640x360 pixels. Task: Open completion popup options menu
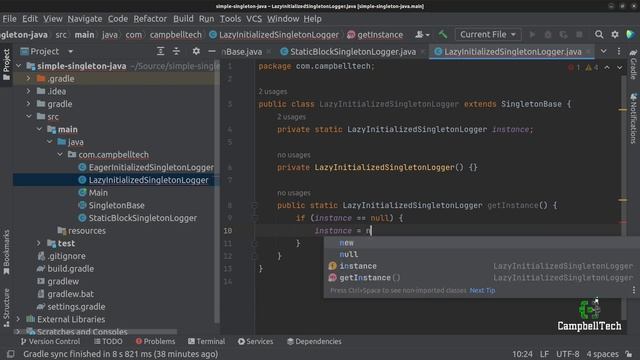(x=633, y=290)
